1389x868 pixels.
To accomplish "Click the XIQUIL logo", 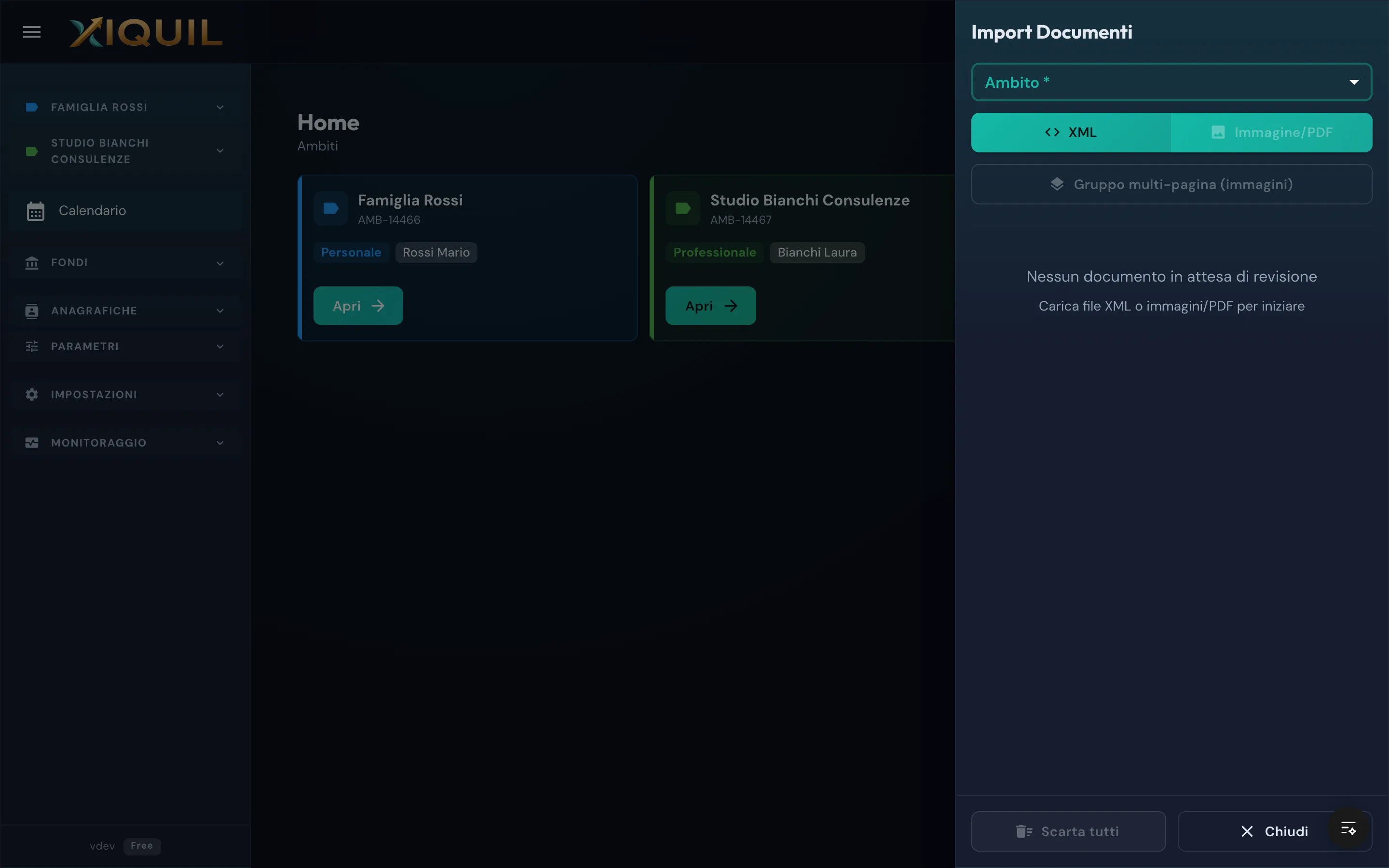I will (146, 32).
